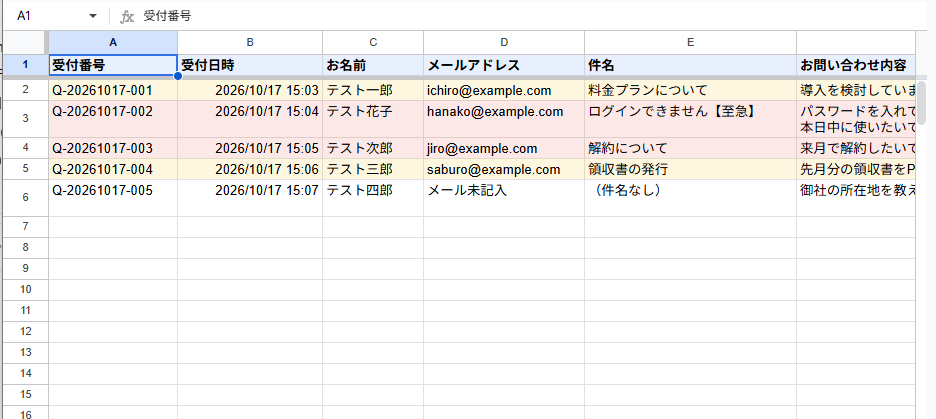The height and width of the screenshot is (419, 936).
Task: Select cell Q-20261017-005
Action: tap(113, 198)
